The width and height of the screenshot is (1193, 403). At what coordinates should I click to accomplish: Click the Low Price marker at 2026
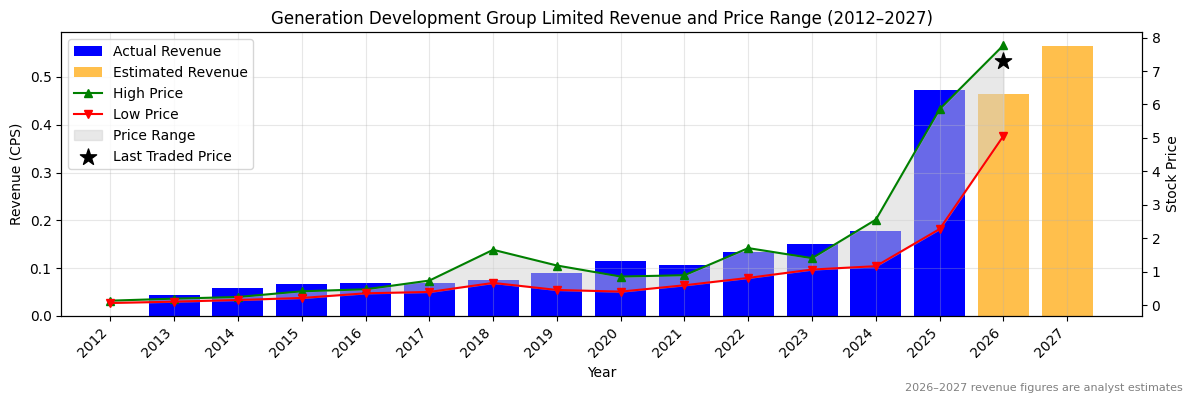1003,137
